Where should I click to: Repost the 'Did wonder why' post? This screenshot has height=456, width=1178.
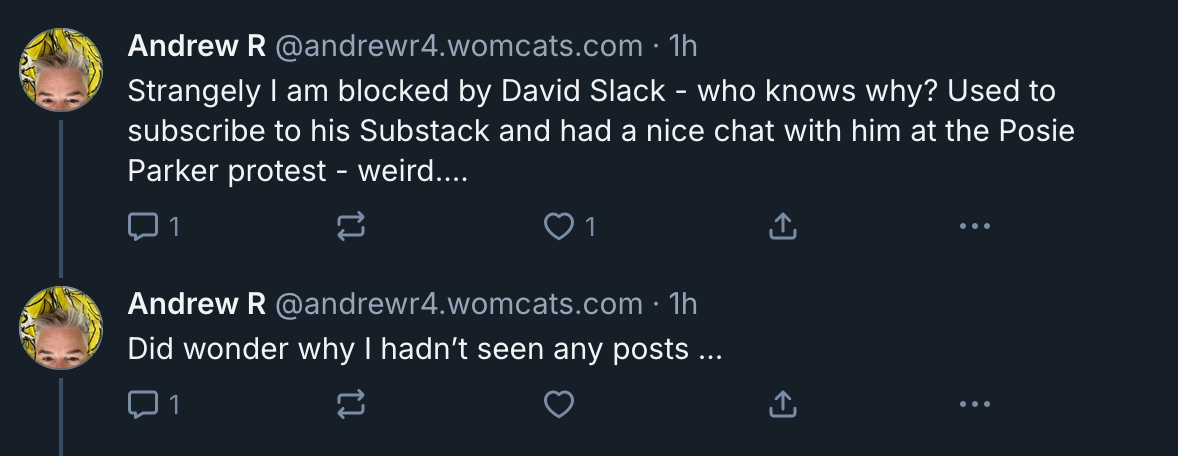point(350,404)
